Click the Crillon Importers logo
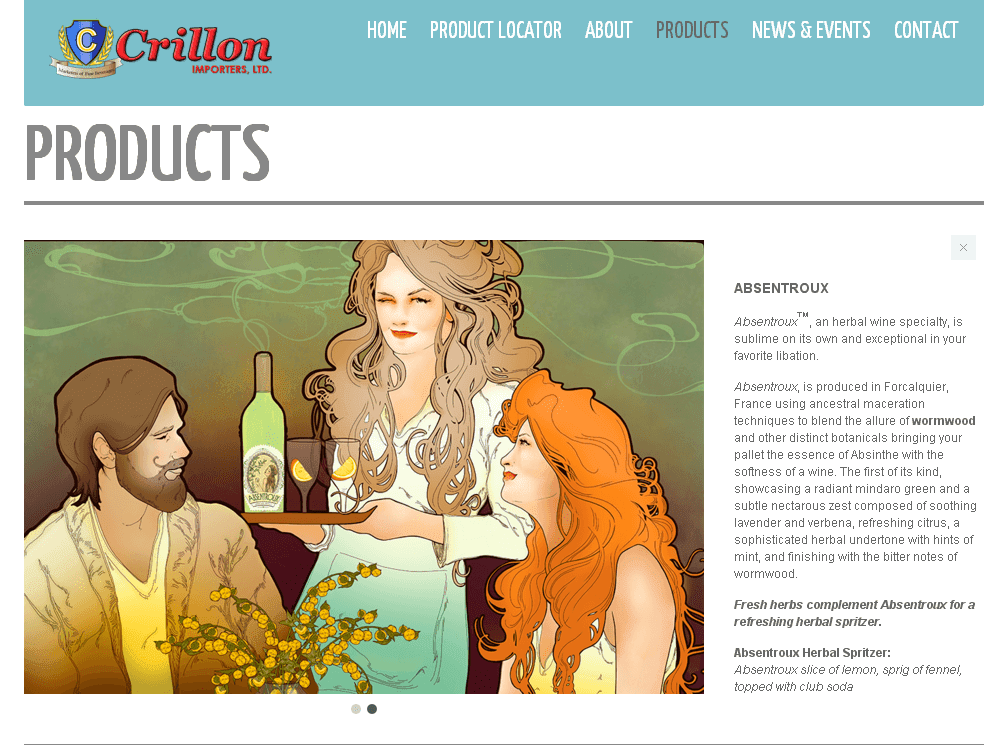The image size is (1000, 750). pyautogui.click(x=161, y=49)
